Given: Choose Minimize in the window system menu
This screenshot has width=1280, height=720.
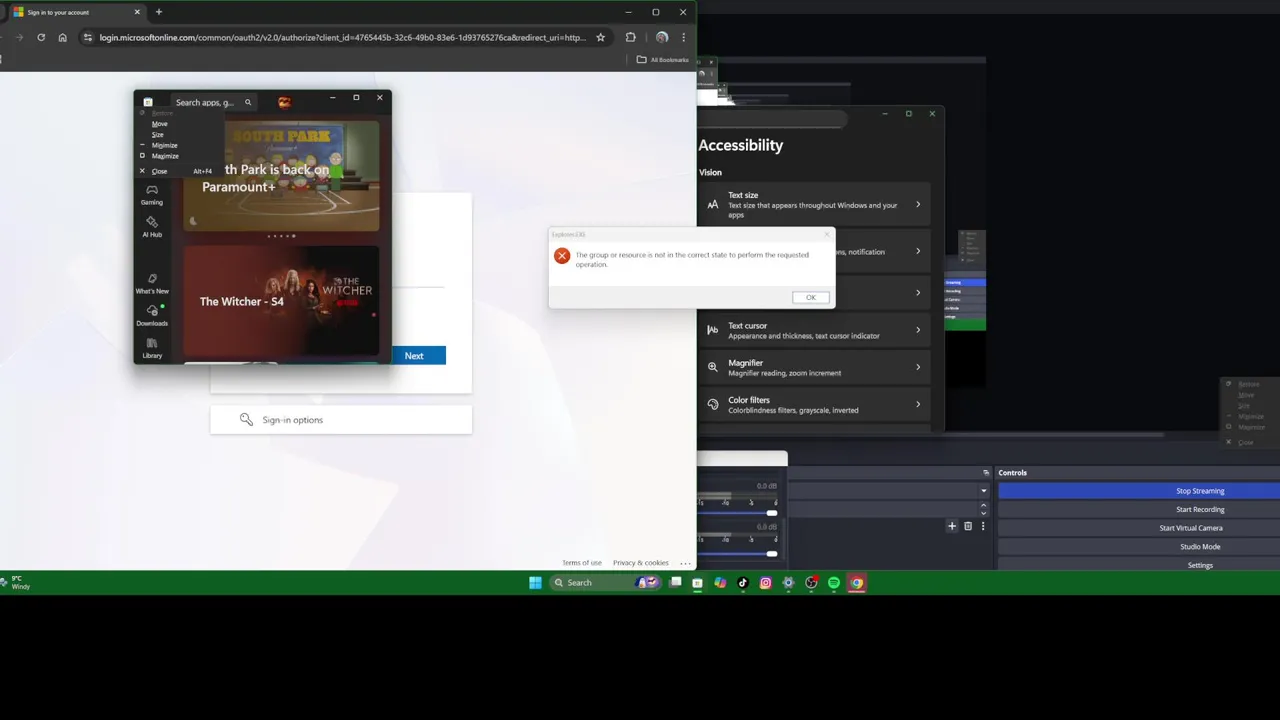Looking at the screenshot, I should point(164,145).
